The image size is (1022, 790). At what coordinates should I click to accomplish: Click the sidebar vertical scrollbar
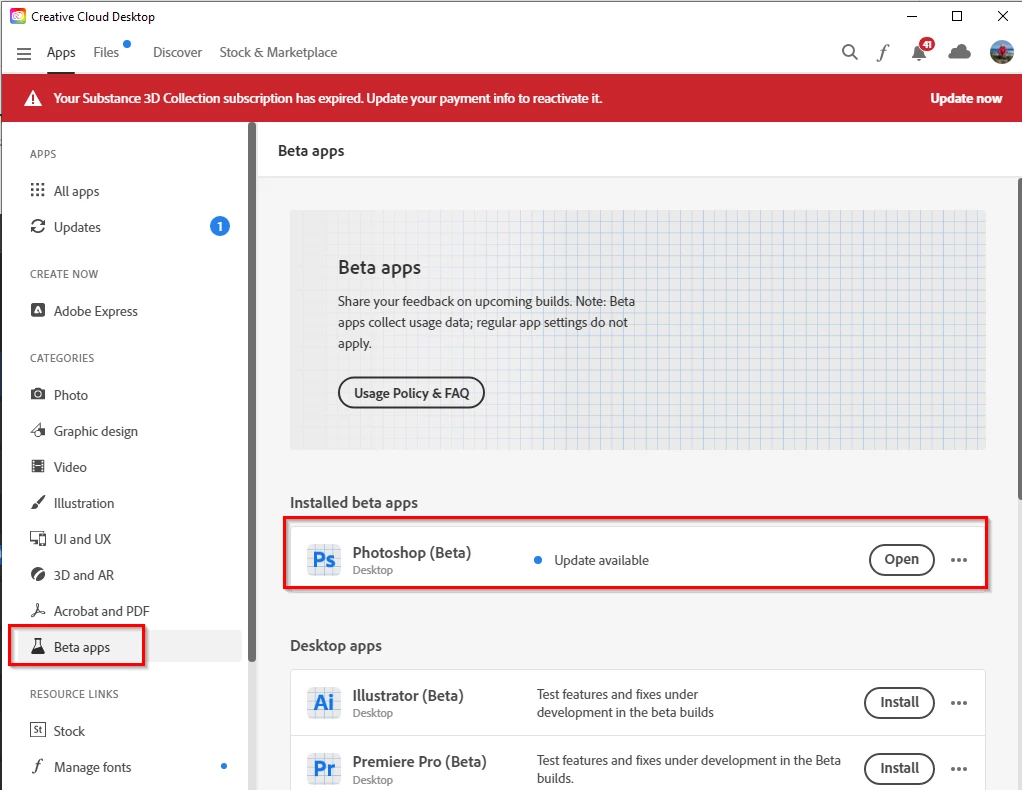252,391
